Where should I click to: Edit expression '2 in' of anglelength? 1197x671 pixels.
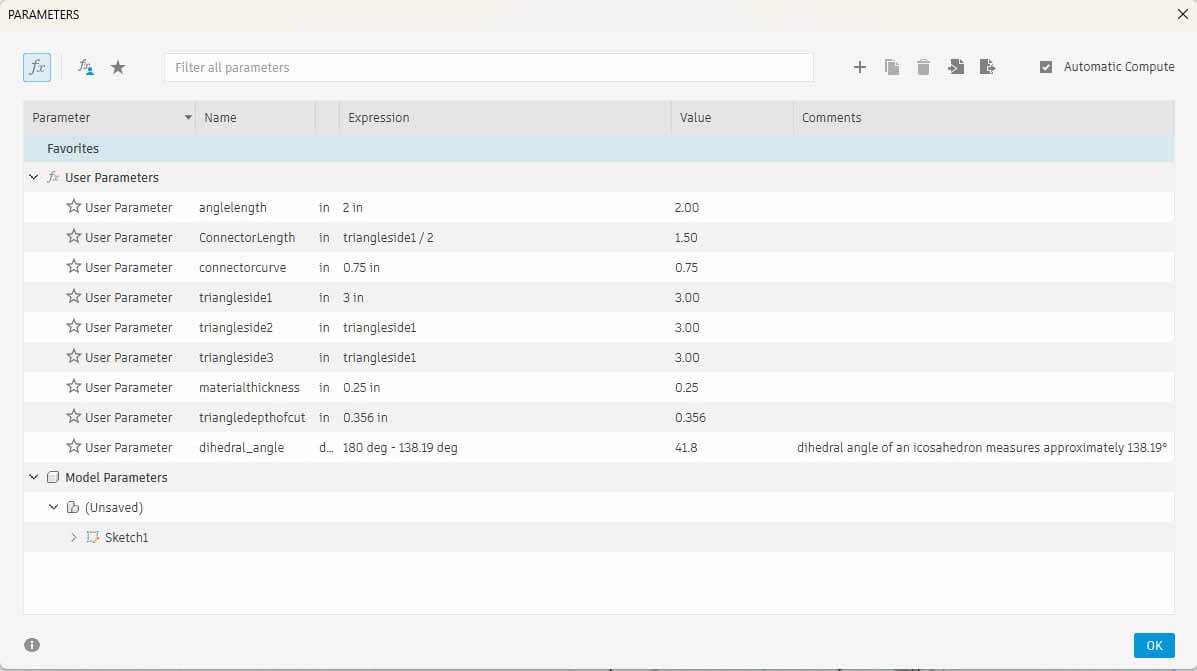click(x=353, y=208)
